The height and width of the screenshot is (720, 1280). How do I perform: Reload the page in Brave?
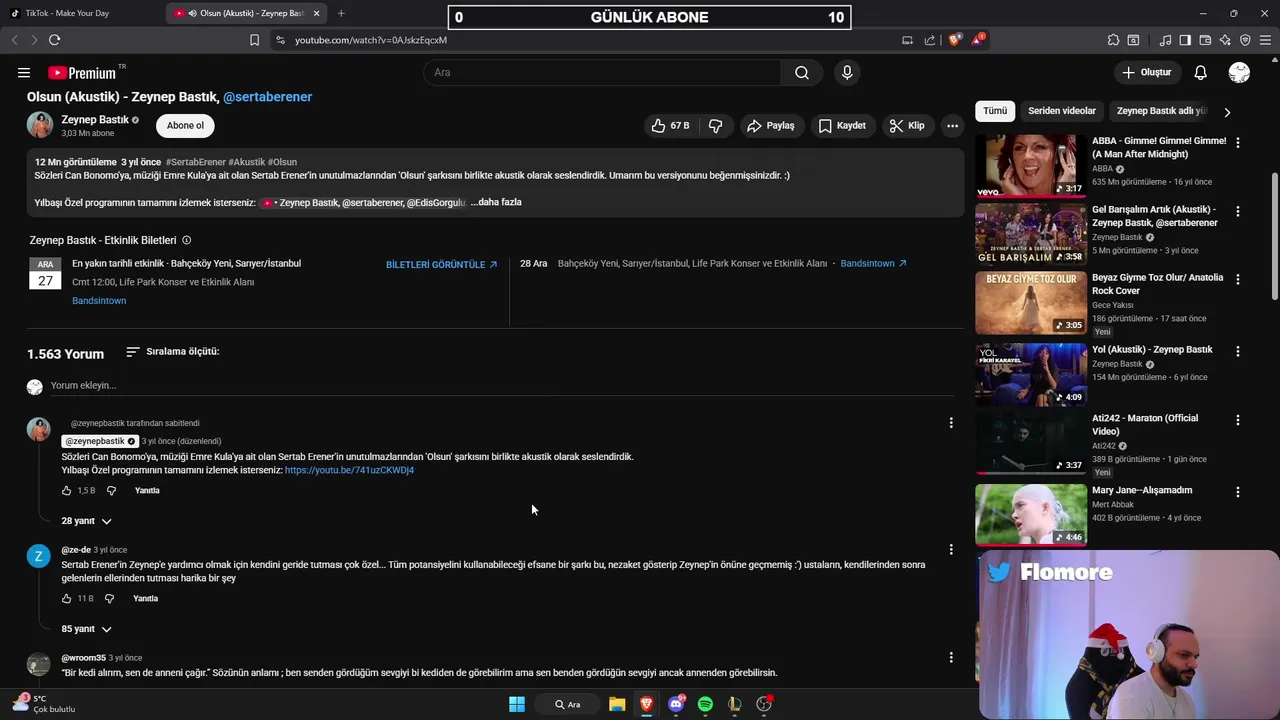[x=54, y=40]
